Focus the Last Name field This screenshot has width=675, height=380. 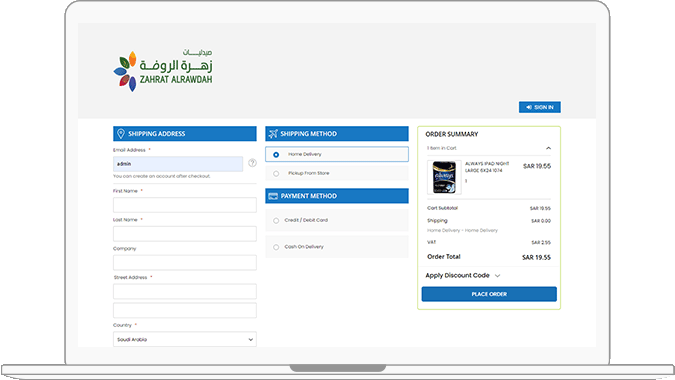coord(185,234)
